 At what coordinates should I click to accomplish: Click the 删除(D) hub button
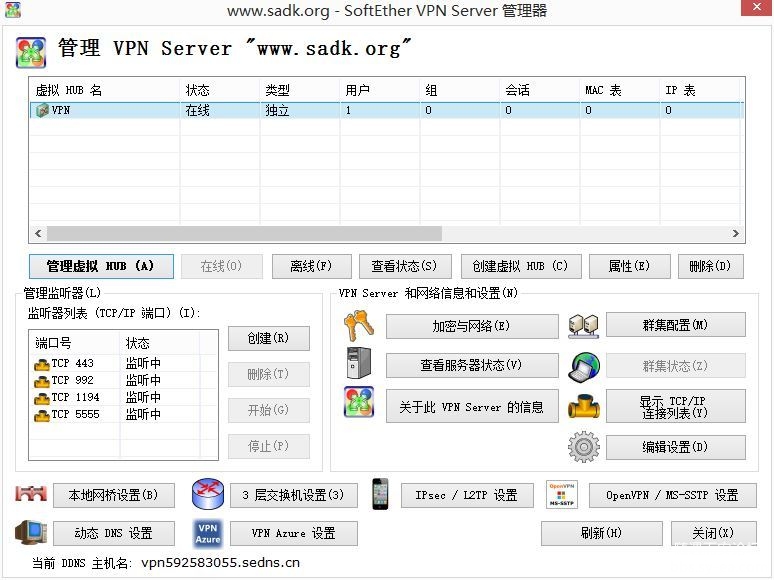[x=710, y=267]
